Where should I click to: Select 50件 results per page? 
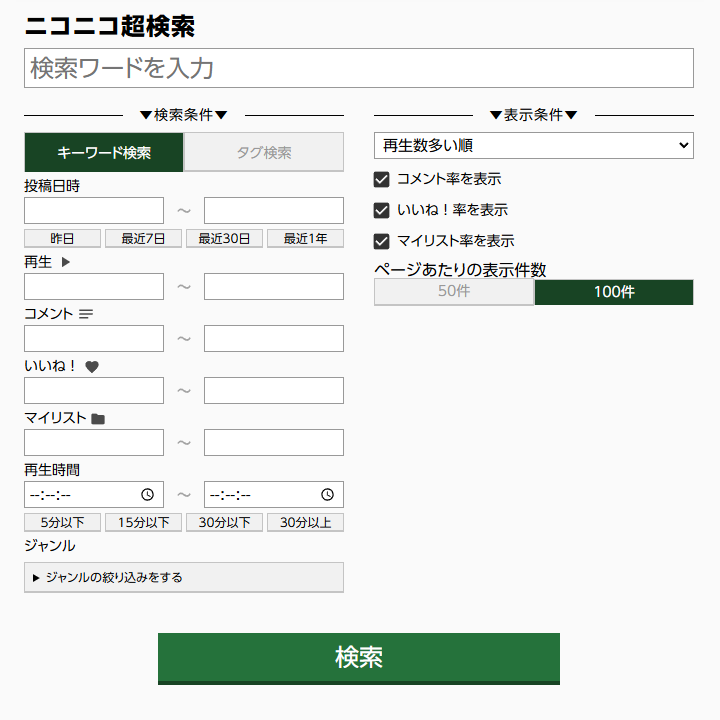pyautogui.click(x=454, y=292)
